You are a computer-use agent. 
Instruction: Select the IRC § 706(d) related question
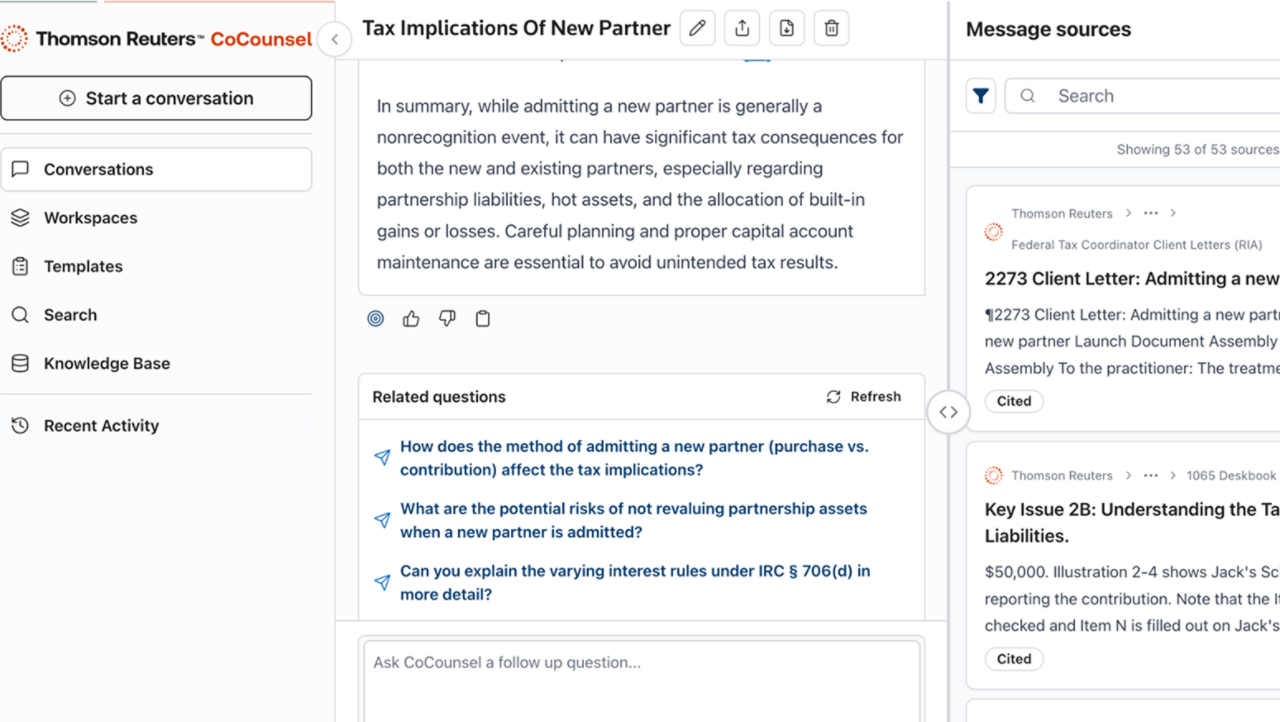click(634, 583)
